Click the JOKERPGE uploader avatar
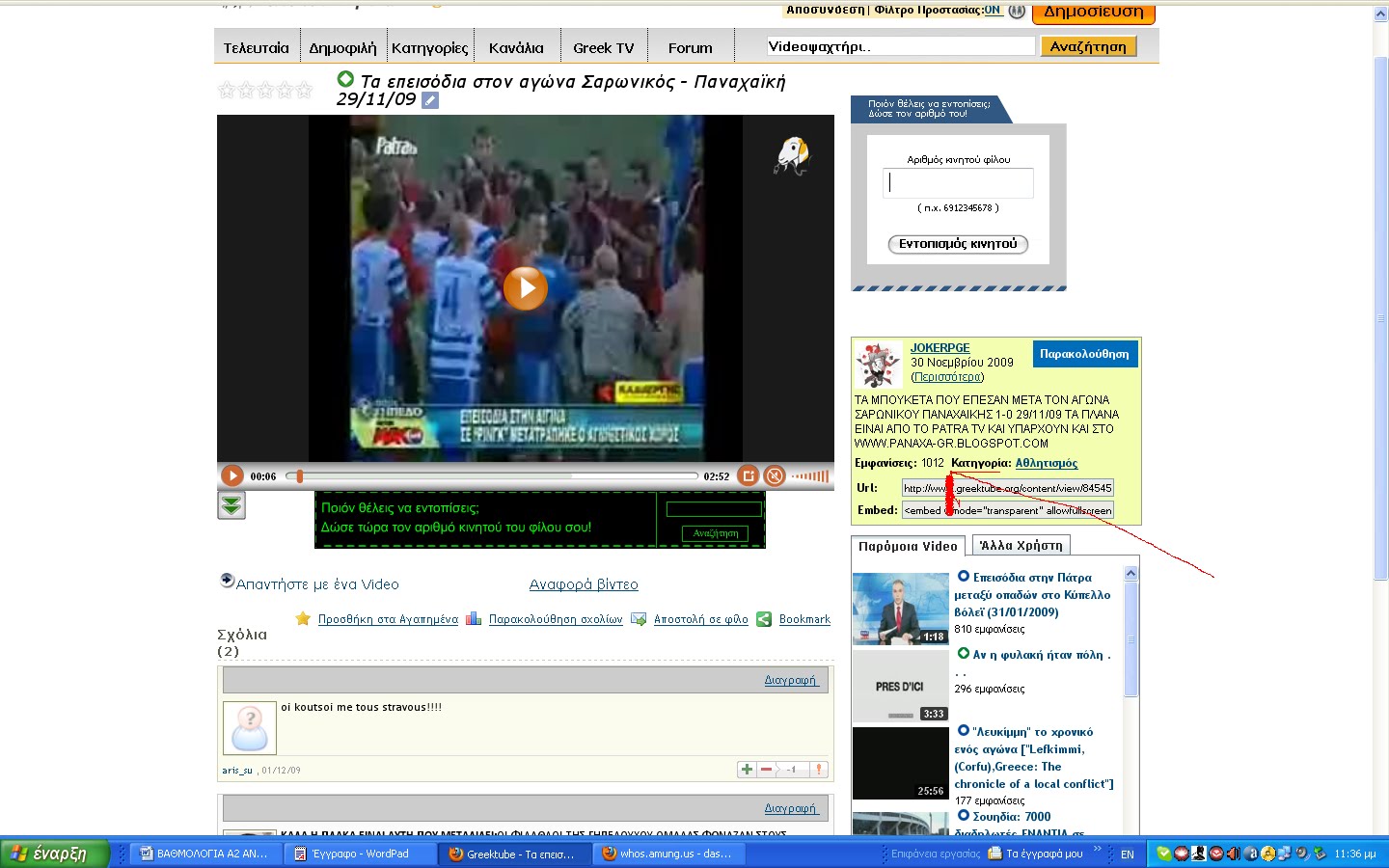This screenshot has width=1389, height=868. click(x=878, y=366)
